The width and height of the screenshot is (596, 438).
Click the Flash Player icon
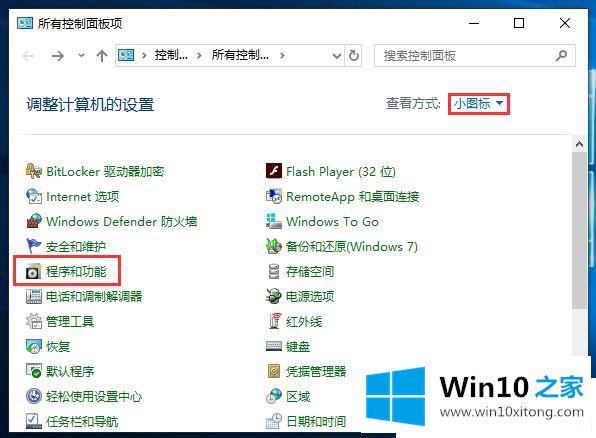(x=274, y=171)
